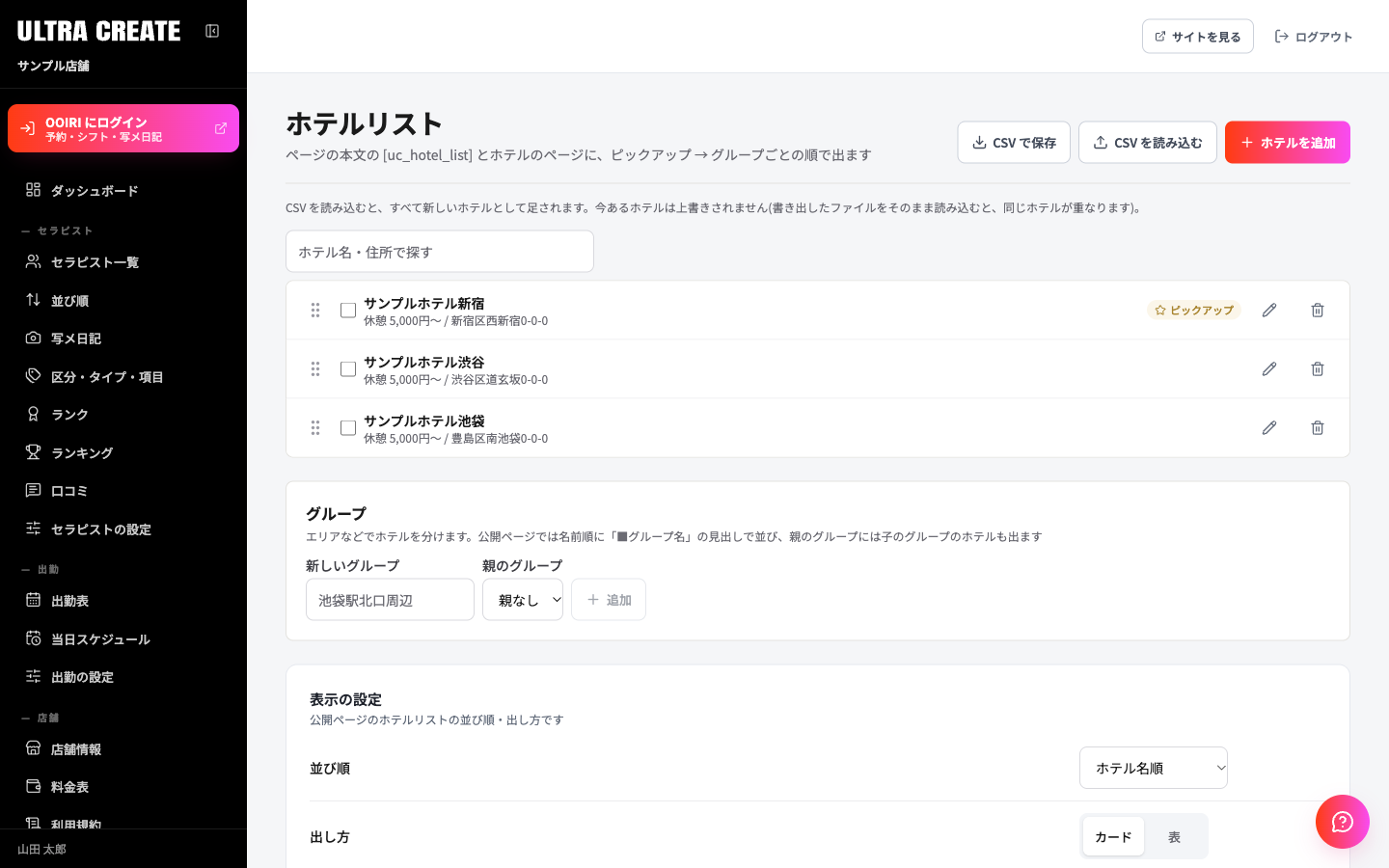The image size is (1389, 868).
Task: Click the サンプルホテル渋谷 hotel name
Action: click(x=424, y=363)
